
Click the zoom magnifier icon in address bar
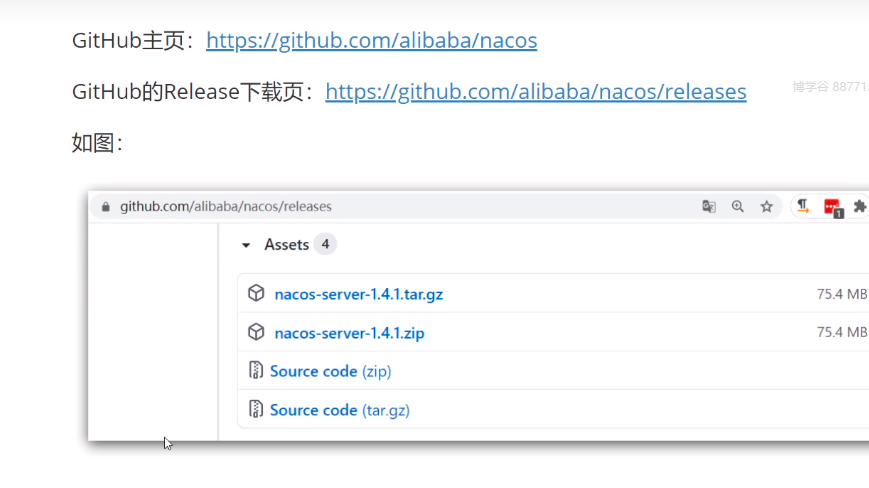point(738,207)
